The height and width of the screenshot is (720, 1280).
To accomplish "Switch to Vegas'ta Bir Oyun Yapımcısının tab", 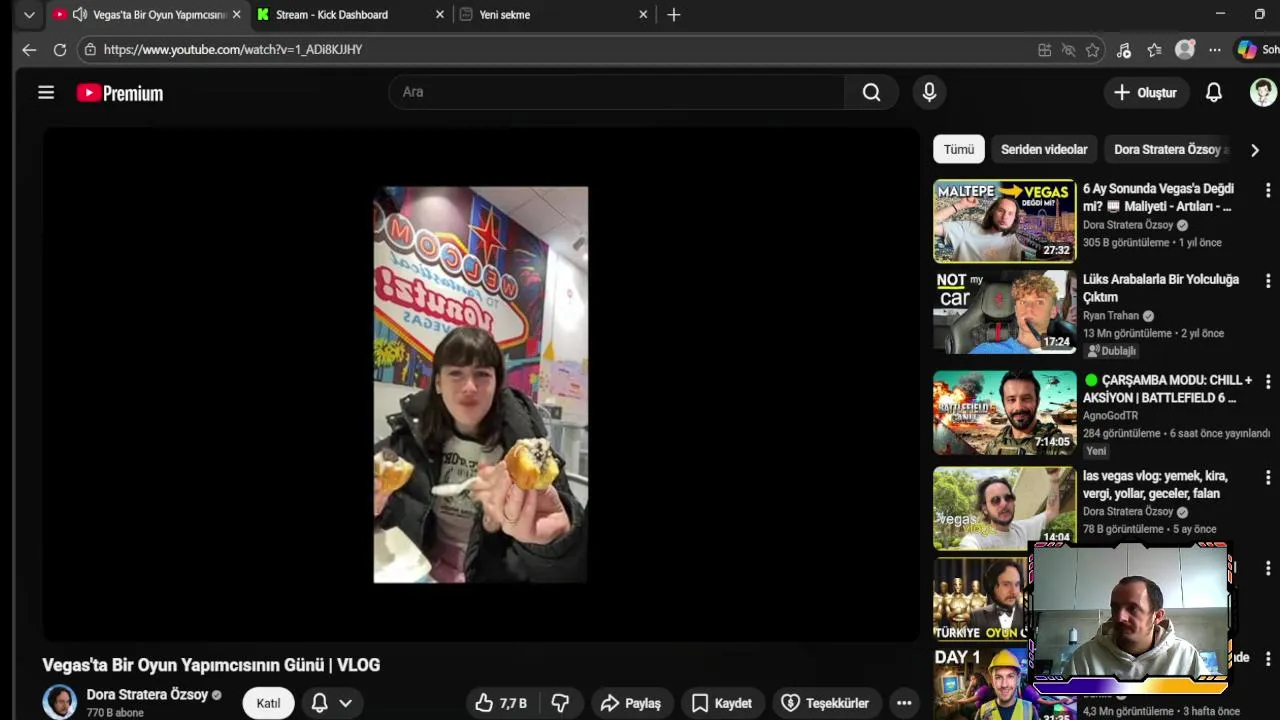I will pos(148,15).
